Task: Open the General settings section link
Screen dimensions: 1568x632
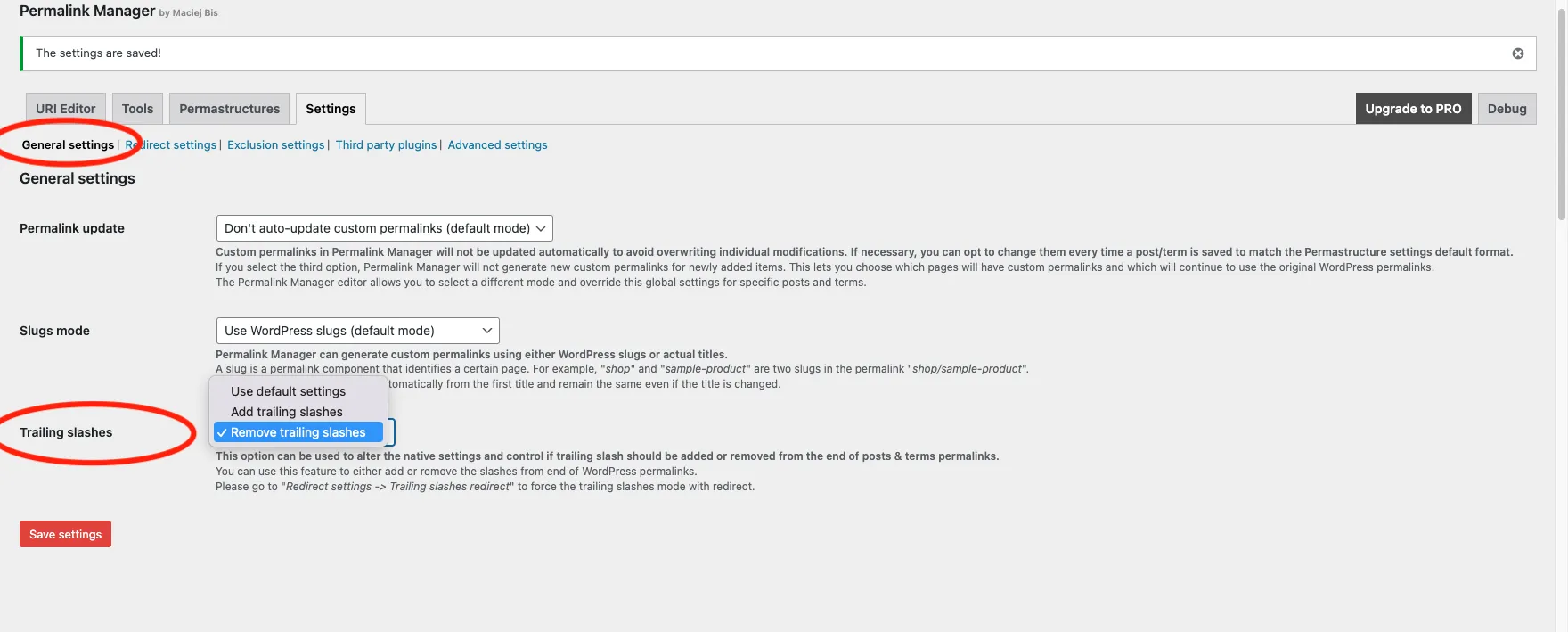Action: [68, 145]
